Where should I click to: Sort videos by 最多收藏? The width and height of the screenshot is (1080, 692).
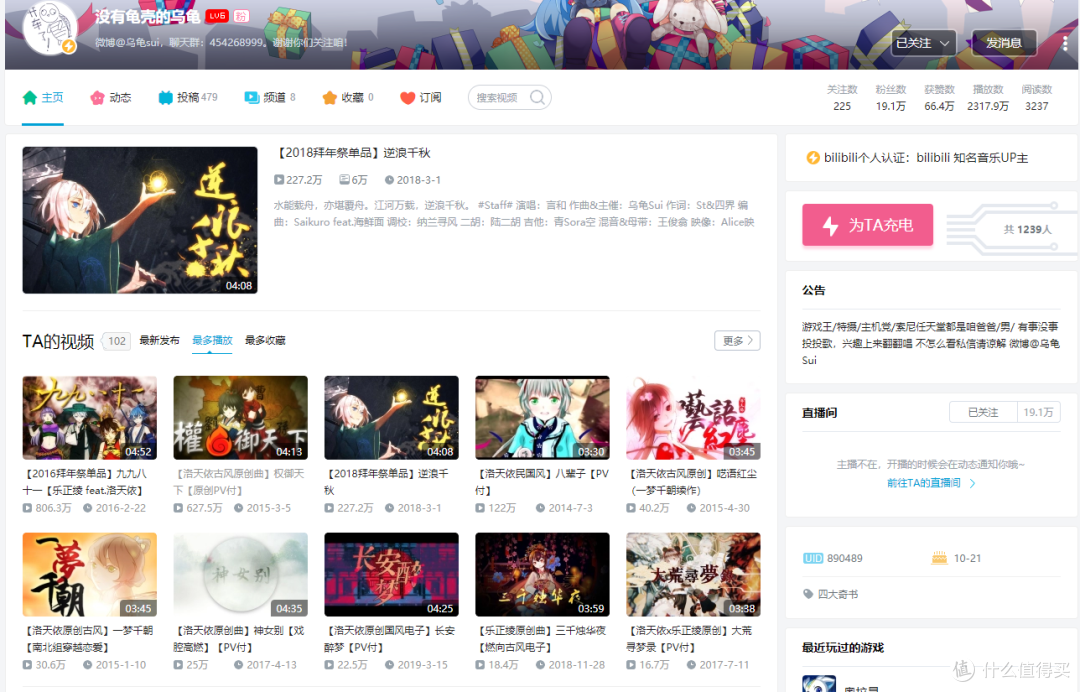265,340
